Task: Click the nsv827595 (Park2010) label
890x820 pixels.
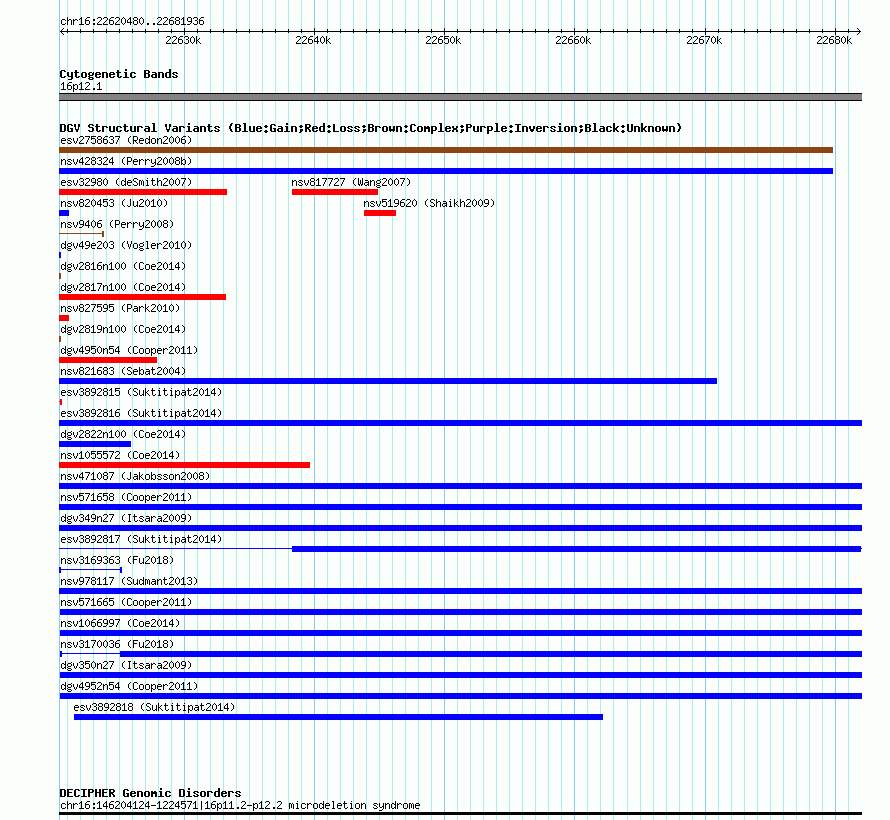Action: [120, 308]
